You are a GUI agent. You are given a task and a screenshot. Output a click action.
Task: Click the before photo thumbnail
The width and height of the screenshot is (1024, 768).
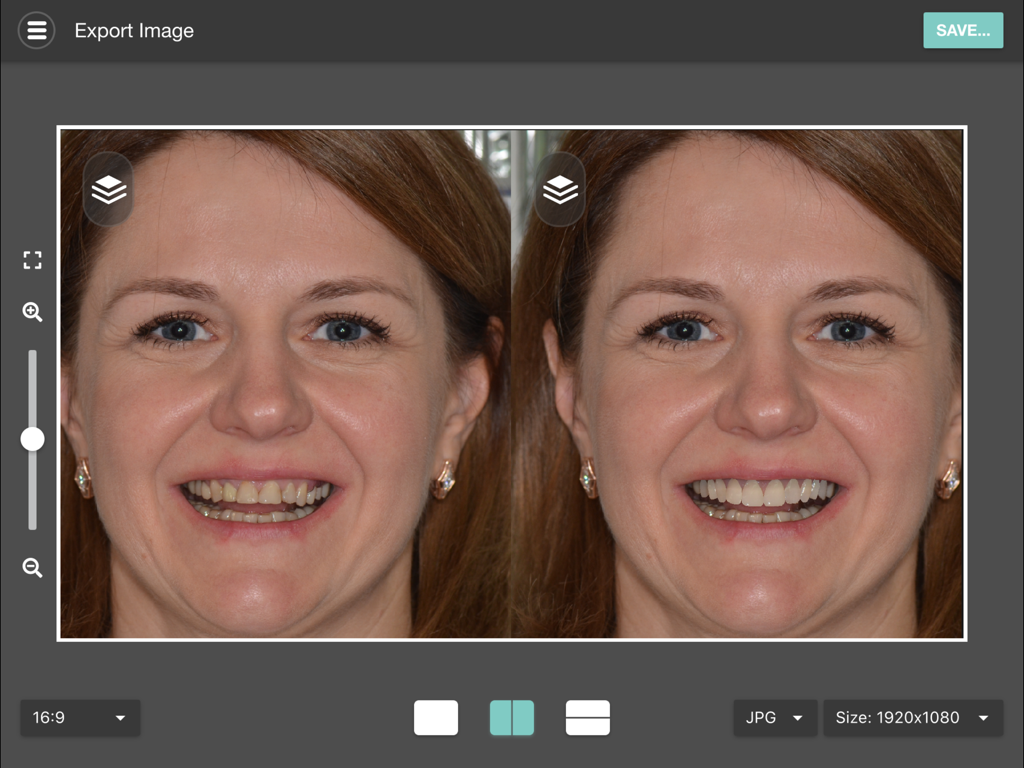coord(285,381)
